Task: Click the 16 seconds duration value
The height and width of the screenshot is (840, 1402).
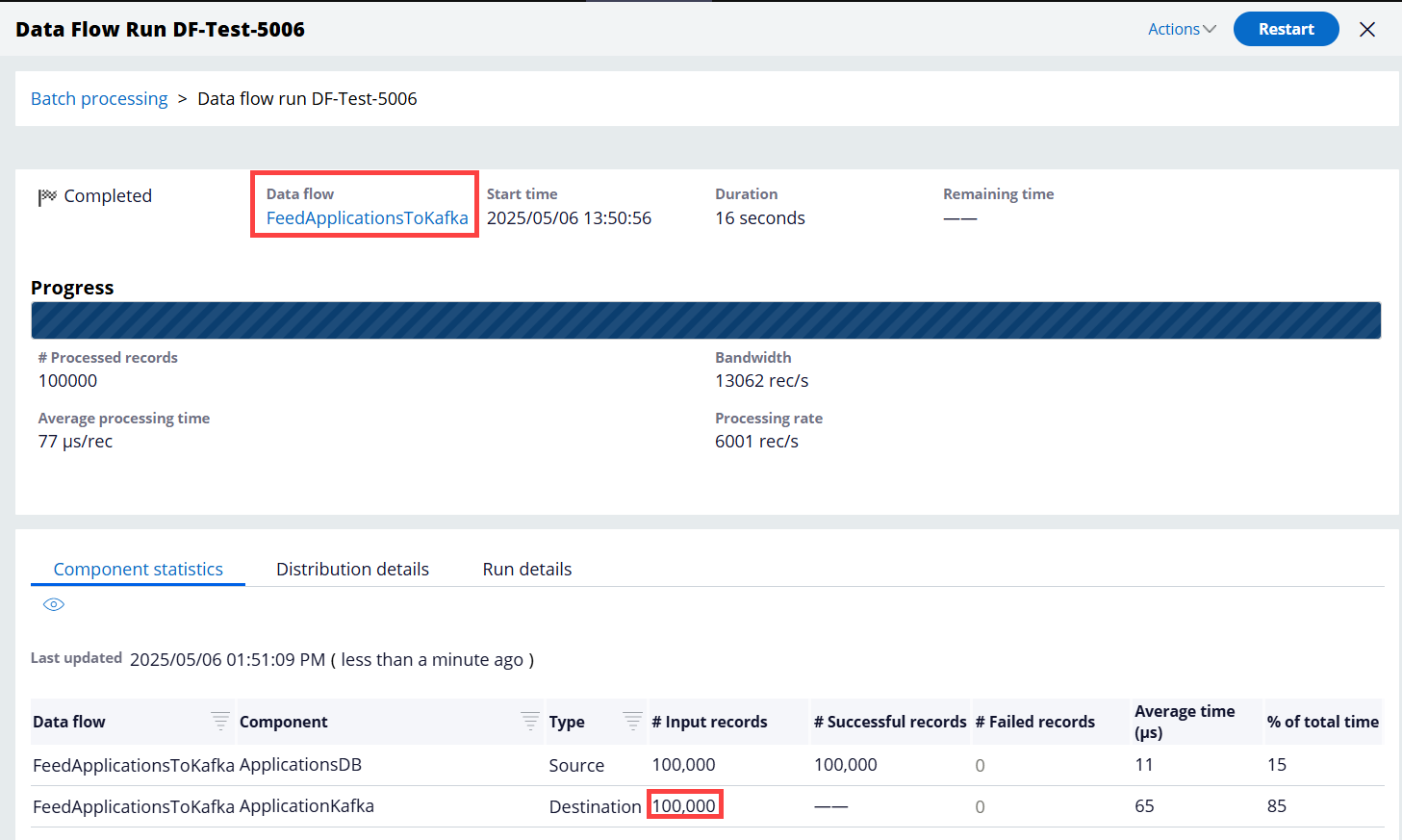Action: (x=760, y=217)
